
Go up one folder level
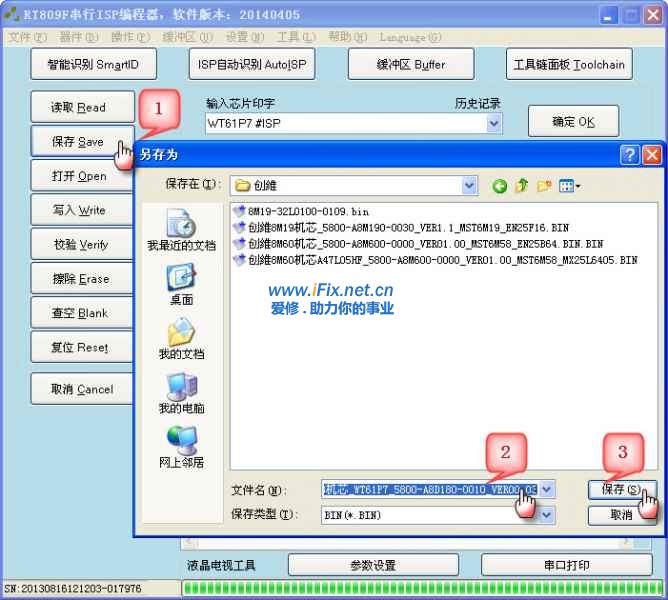pos(521,185)
